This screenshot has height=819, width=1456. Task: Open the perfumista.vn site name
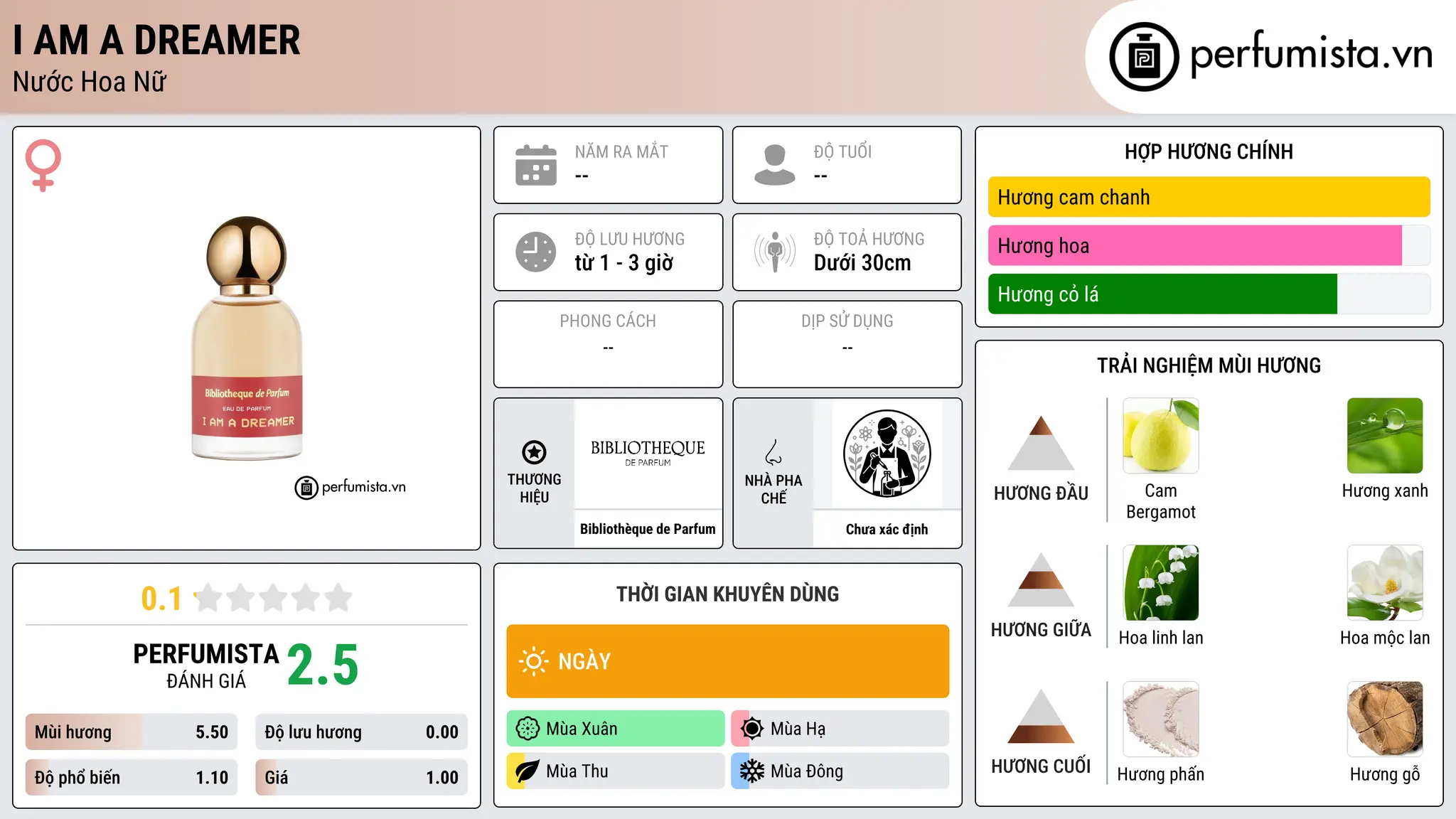[1312, 54]
